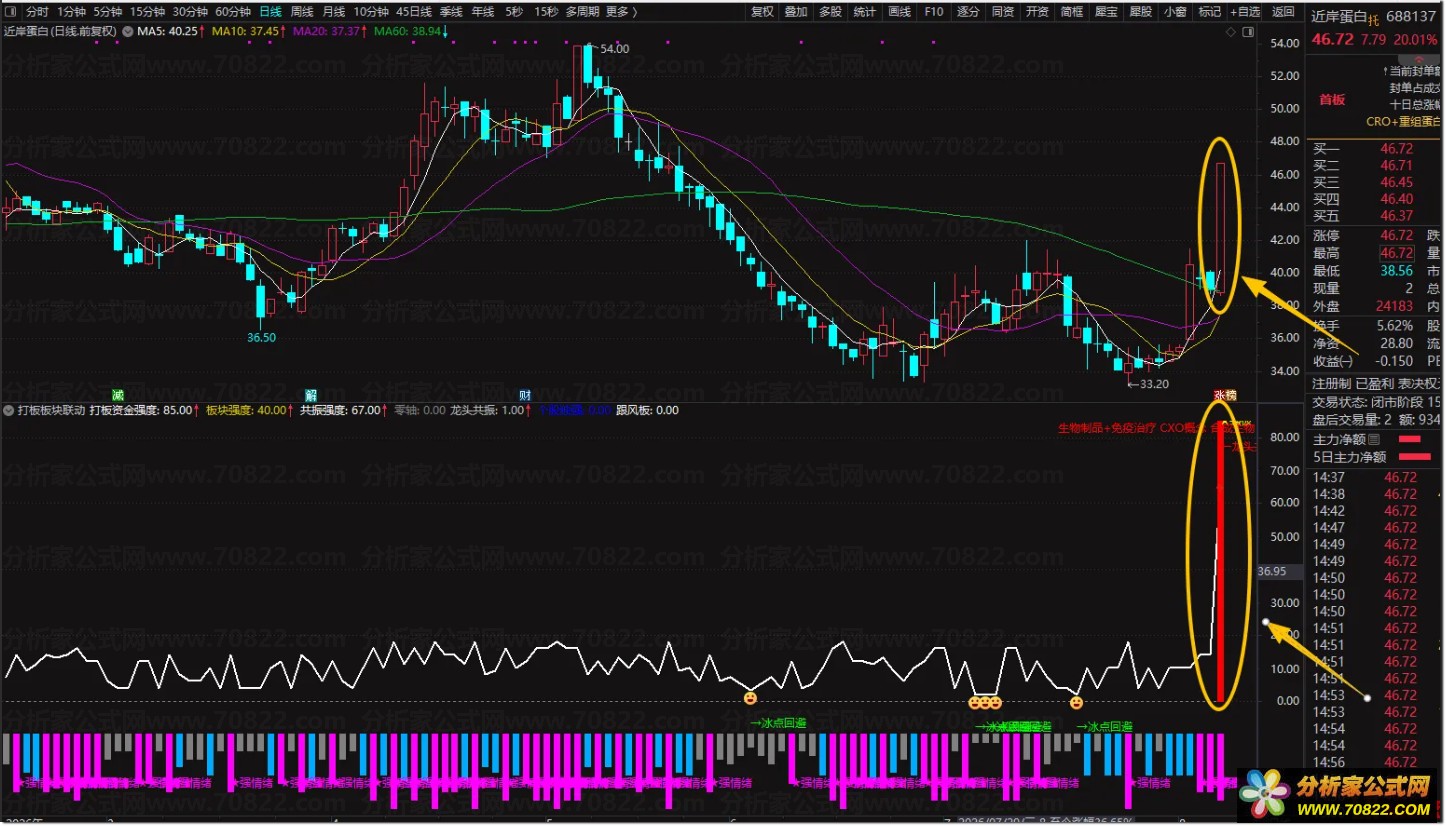The image size is (1447, 826).
Task: Click the 财 financial marker icon
Action: [x=524, y=394]
